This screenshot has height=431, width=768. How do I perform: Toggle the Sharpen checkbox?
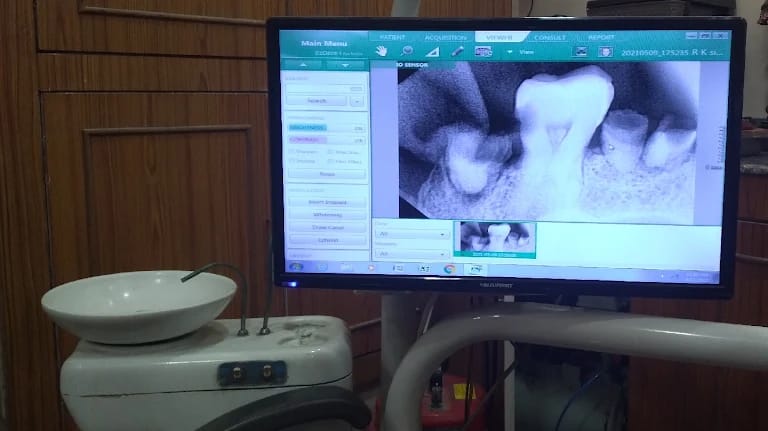[x=292, y=152]
